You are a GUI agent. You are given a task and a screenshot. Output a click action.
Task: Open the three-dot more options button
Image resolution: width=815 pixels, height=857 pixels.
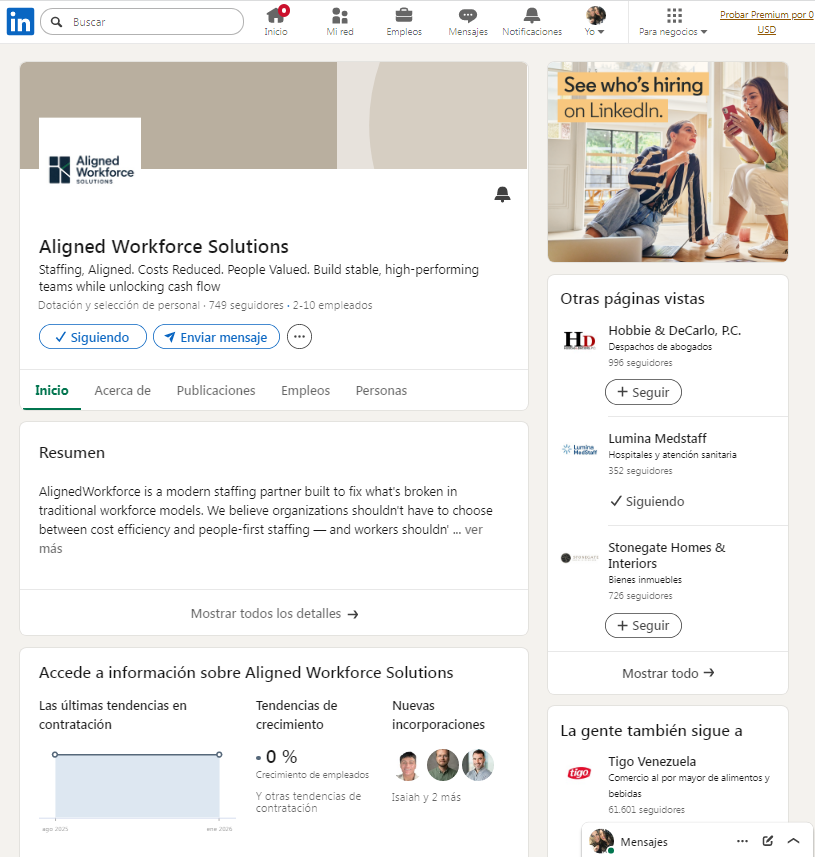click(x=300, y=337)
